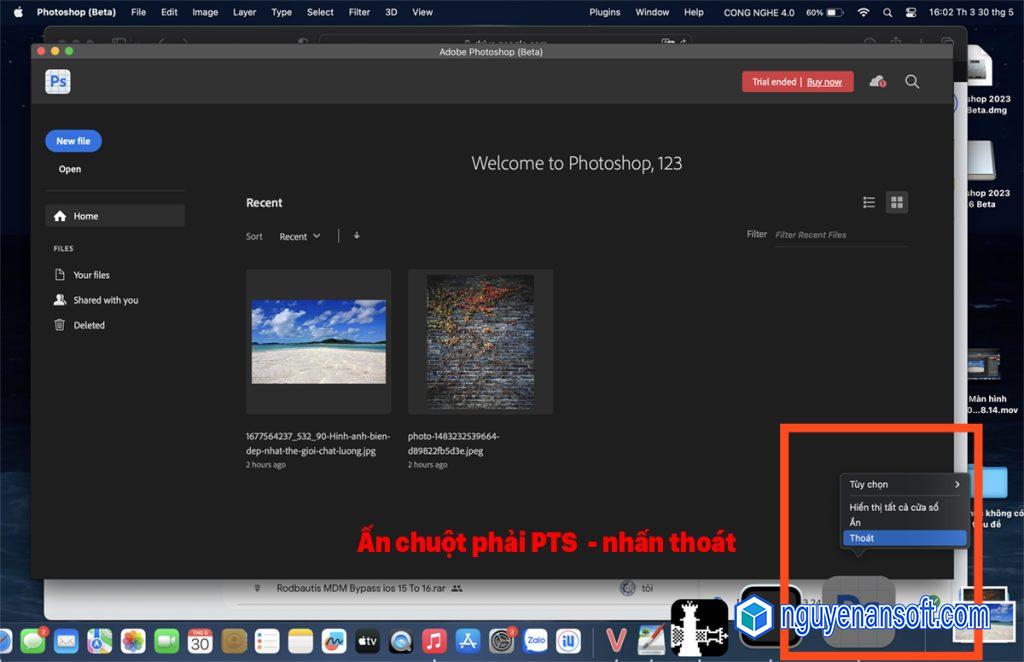Open System Settings from the Dock
This screenshot has width=1024, height=662.
click(x=502, y=641)
